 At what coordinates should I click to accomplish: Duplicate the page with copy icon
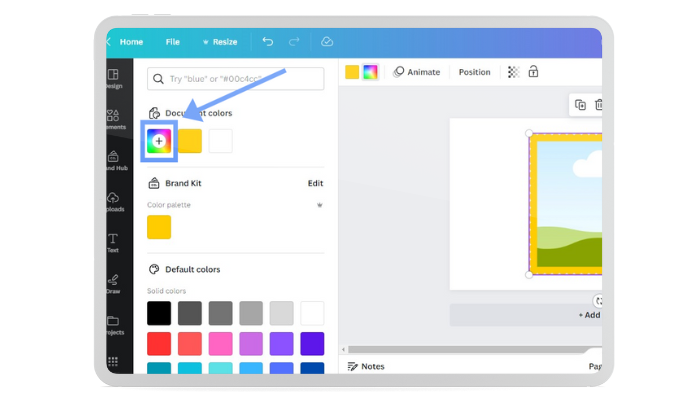580,105
